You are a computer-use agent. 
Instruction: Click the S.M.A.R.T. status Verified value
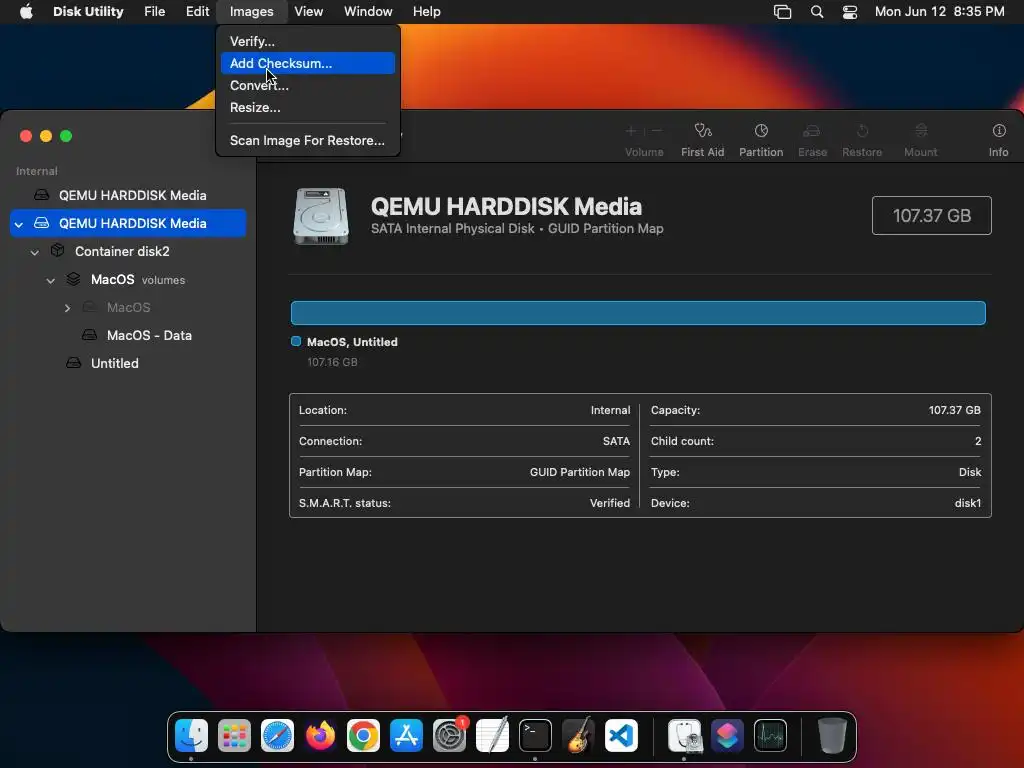610,503
